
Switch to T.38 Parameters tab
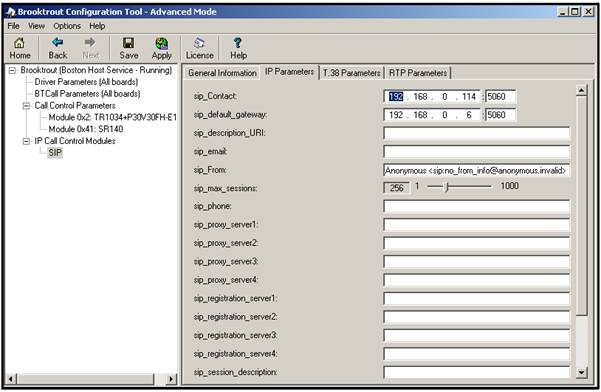click(351, 73)
